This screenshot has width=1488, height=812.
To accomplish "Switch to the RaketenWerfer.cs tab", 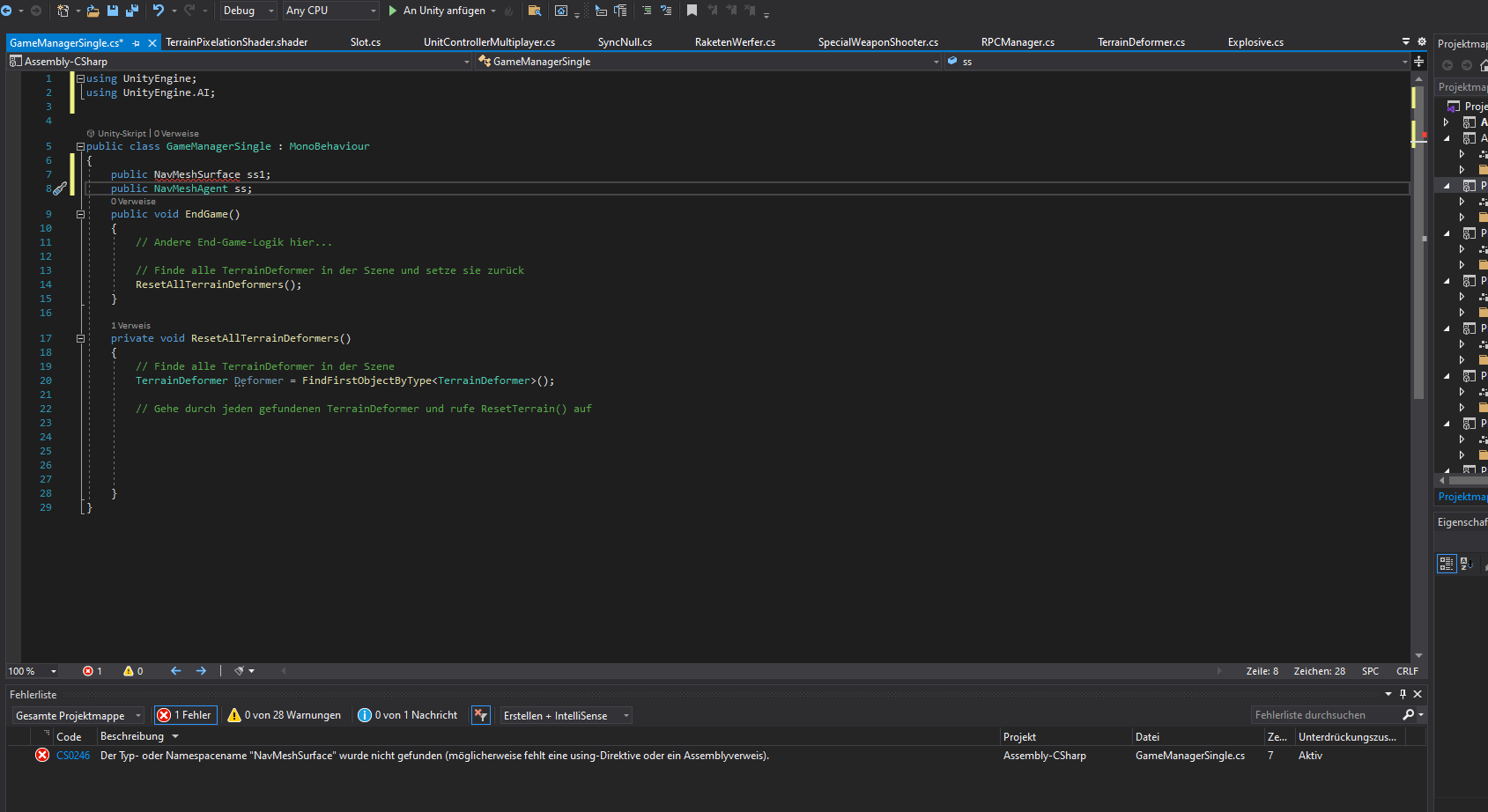I will [x=735, y=42].
